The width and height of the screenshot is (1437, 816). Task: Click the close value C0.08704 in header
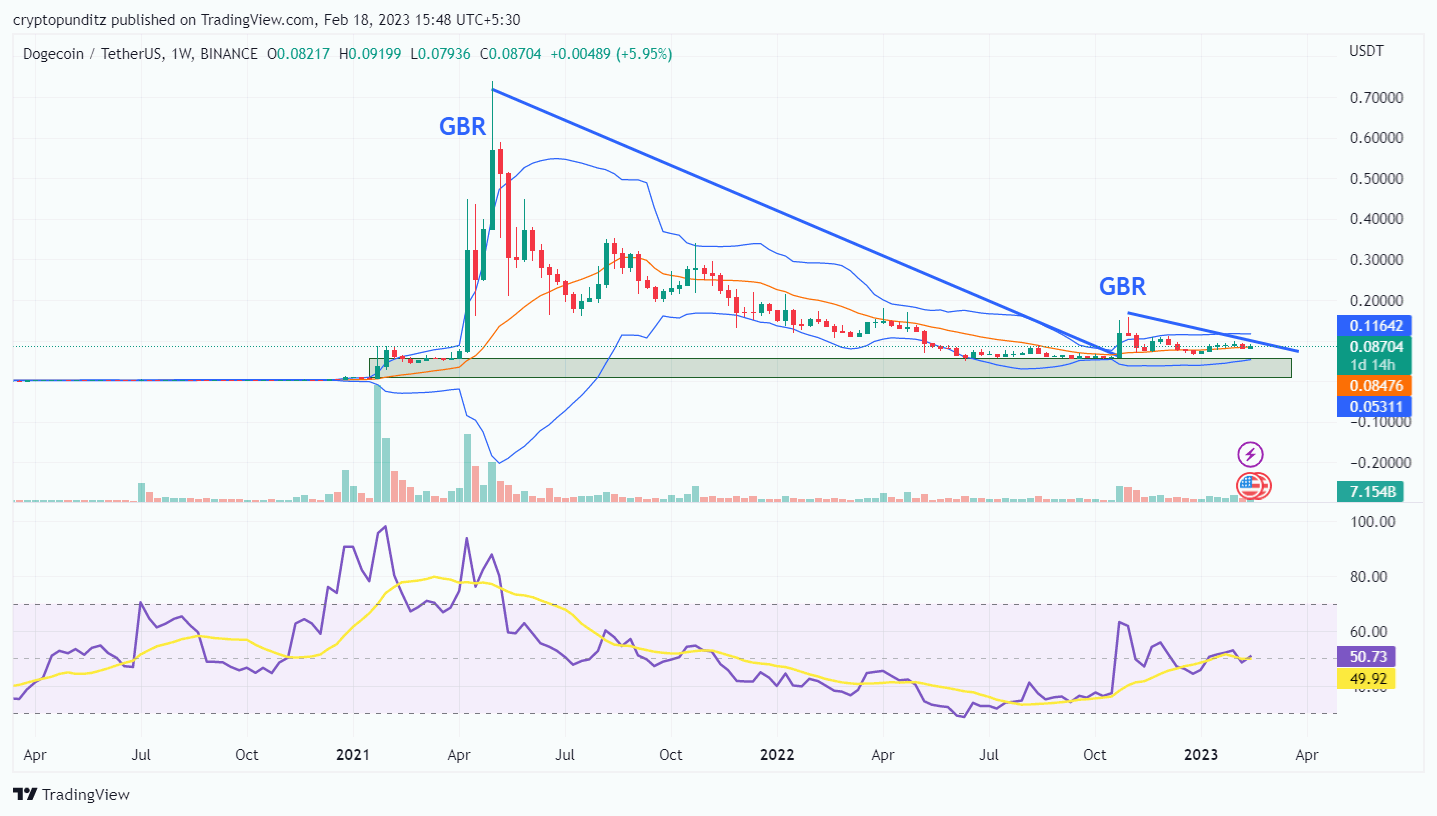tap(512, 54)
